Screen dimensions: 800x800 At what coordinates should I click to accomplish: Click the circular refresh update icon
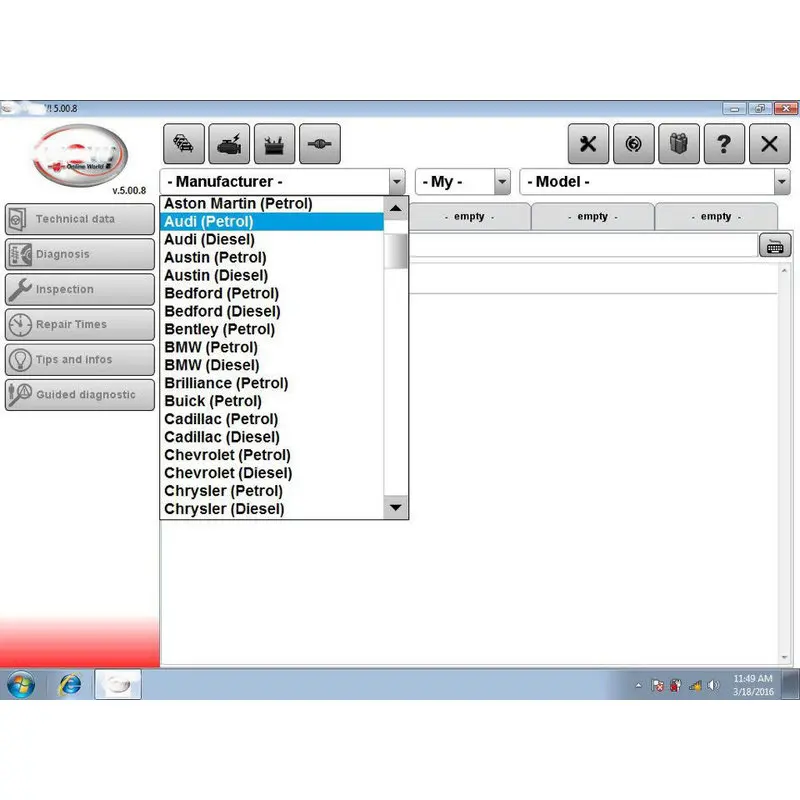(634, 144)
